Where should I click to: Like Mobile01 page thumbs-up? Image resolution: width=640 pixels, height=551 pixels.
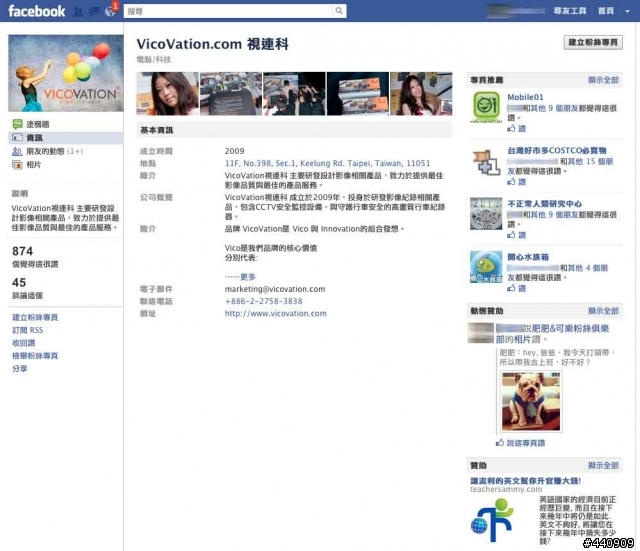[516, 129]
